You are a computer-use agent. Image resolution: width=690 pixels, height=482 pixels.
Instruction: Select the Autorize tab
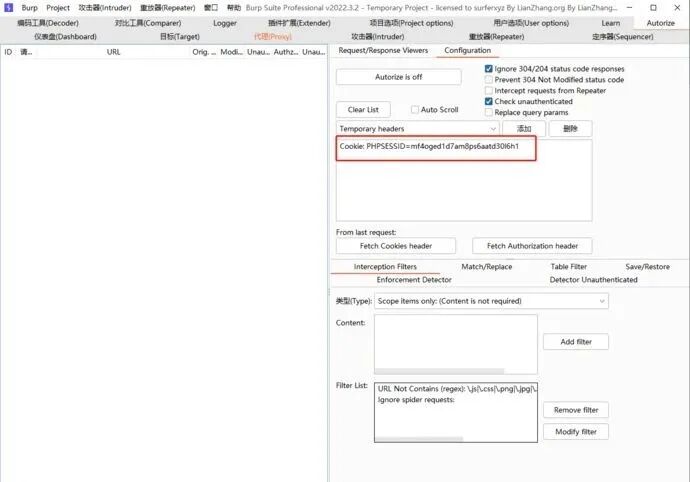[661, 23]
